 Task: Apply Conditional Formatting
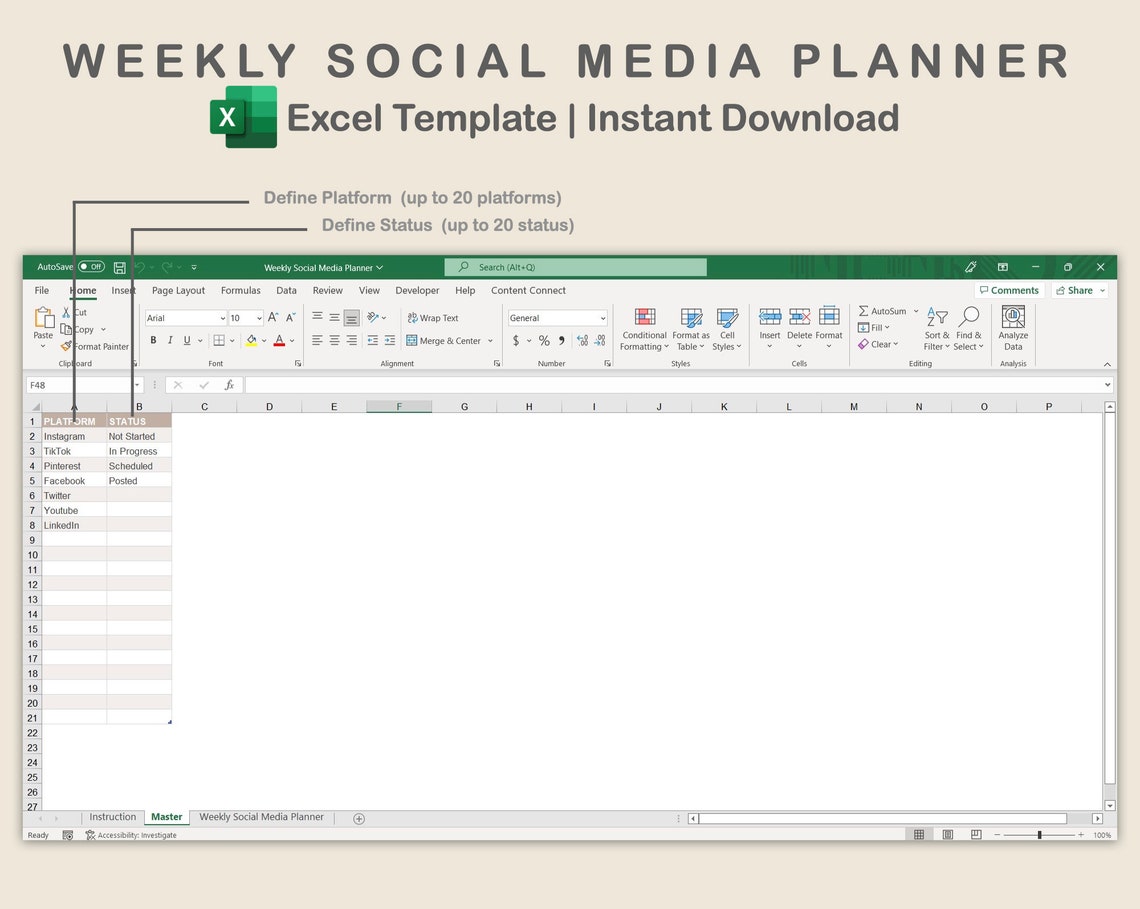[x=643, y=328]
